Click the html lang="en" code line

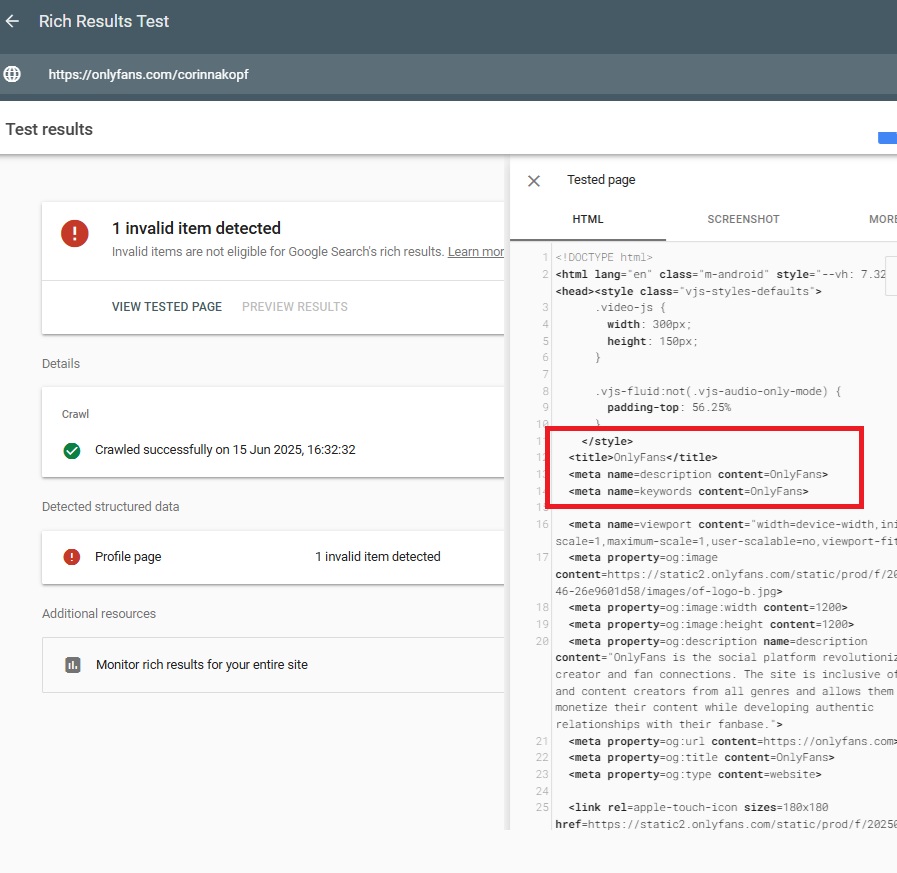(x=720, y=274)
